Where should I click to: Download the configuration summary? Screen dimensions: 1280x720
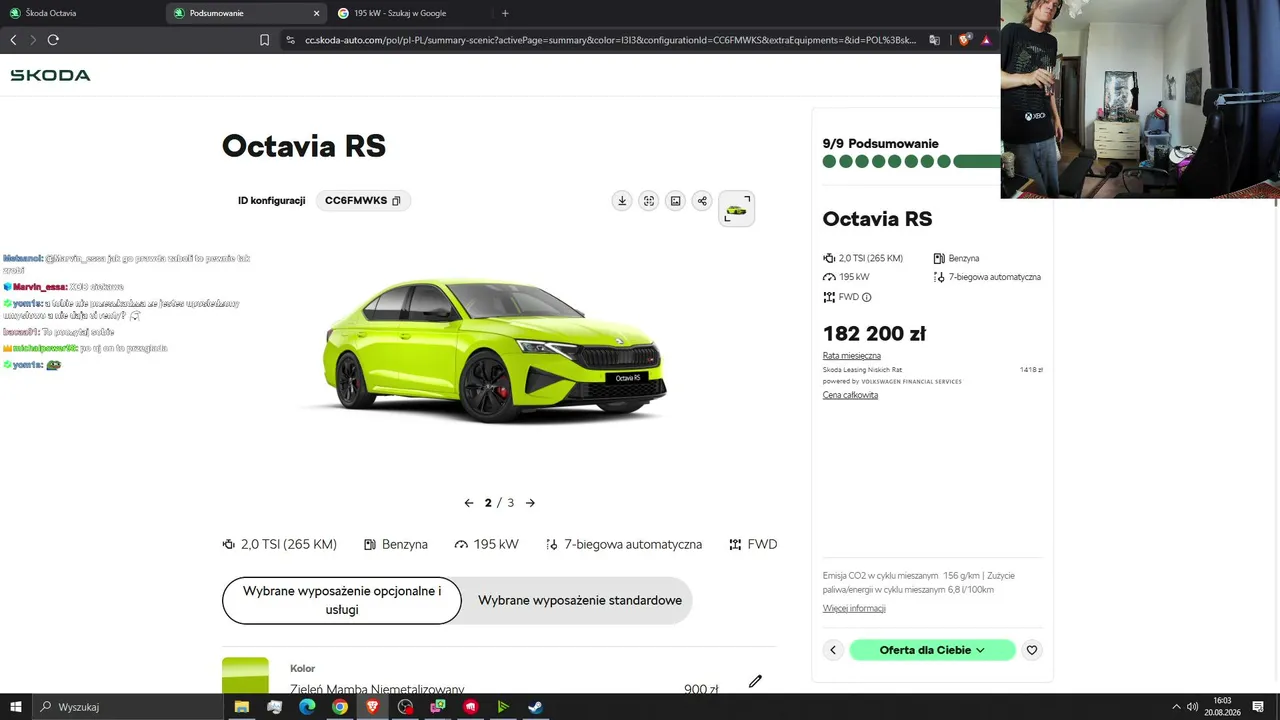[x=622, y=201]
